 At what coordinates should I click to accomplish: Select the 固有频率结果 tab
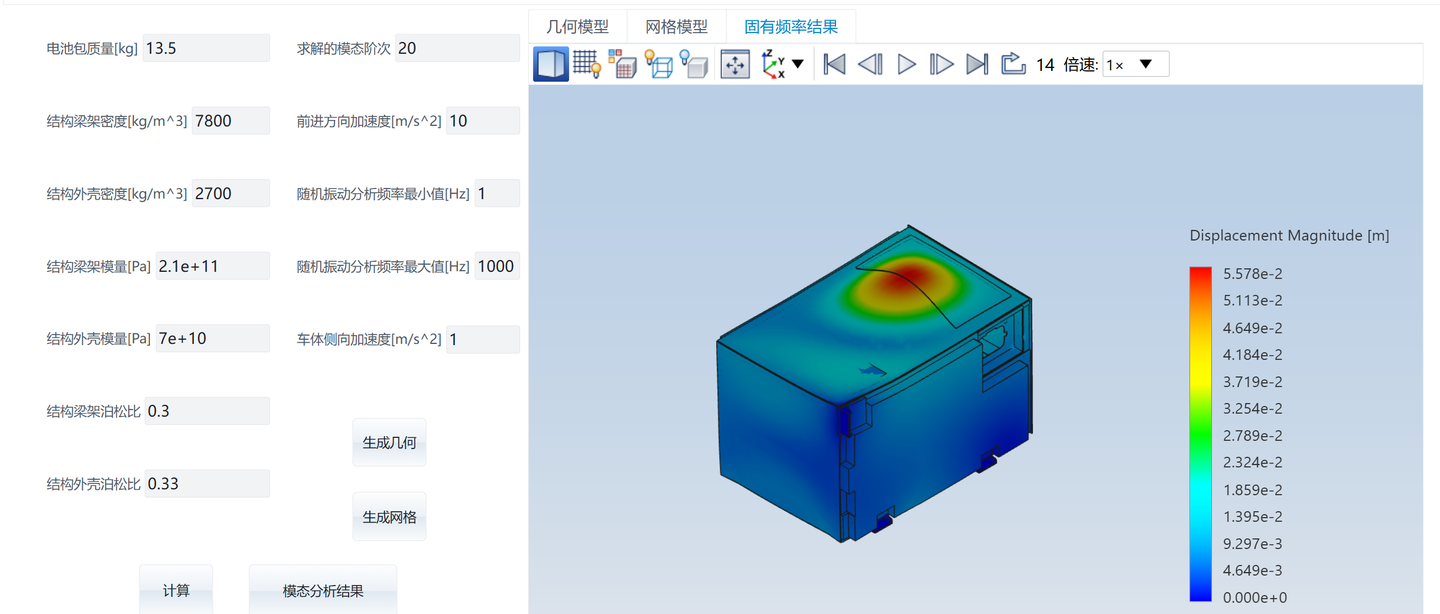point(791,27)
